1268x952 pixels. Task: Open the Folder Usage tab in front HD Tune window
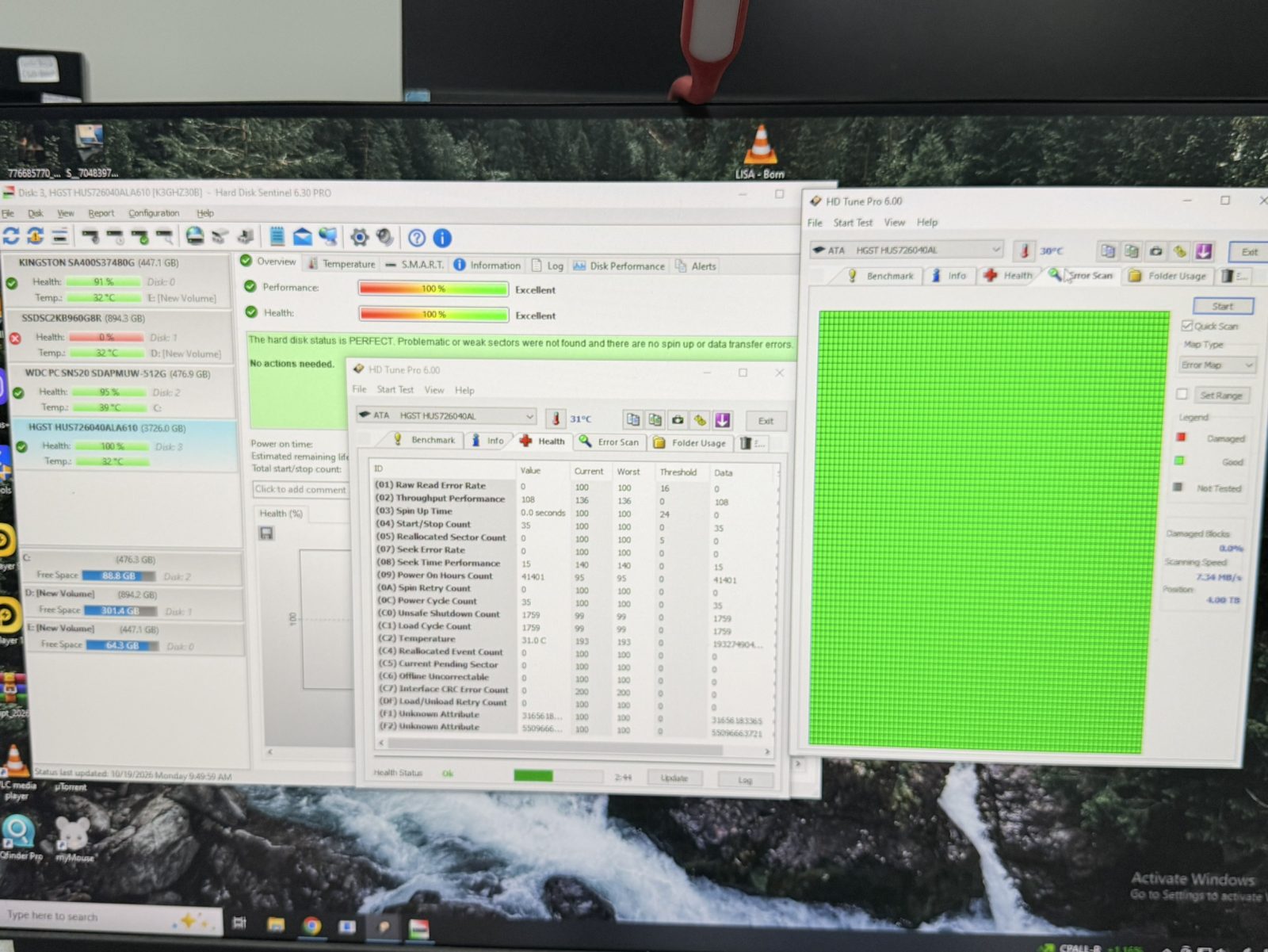[x=689, y=443]
